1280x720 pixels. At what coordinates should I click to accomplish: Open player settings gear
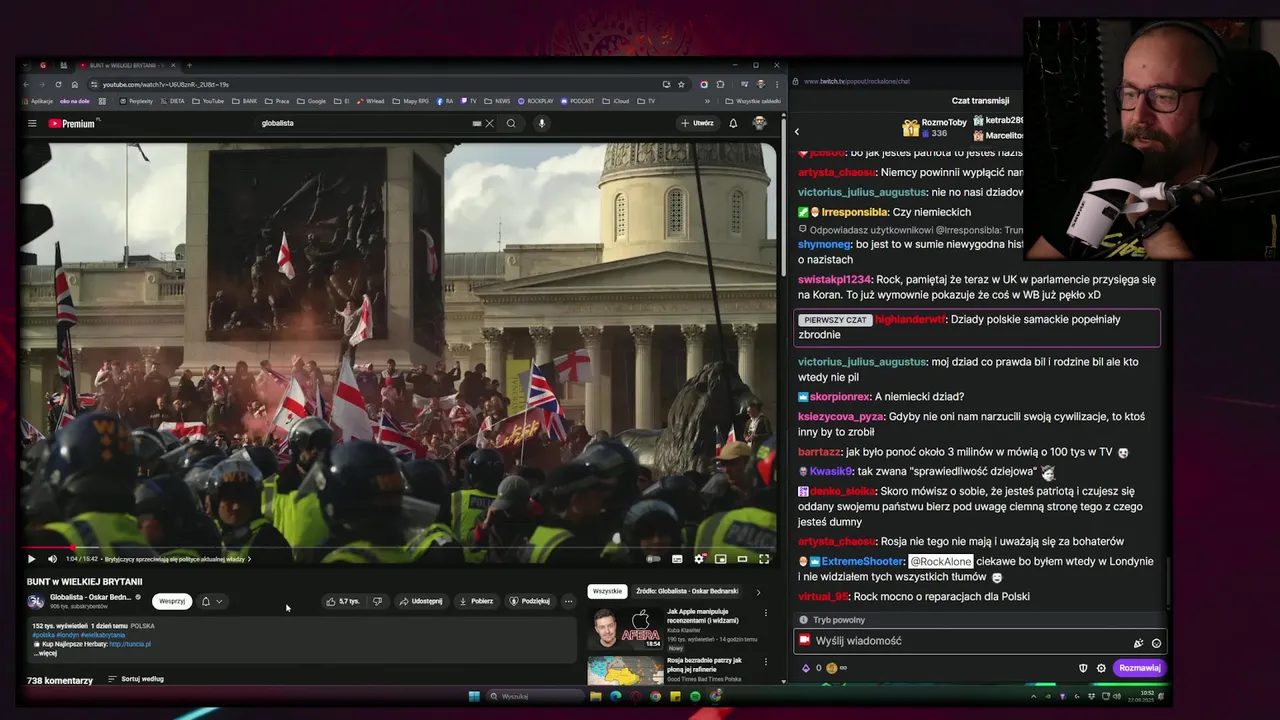(699, 559)
